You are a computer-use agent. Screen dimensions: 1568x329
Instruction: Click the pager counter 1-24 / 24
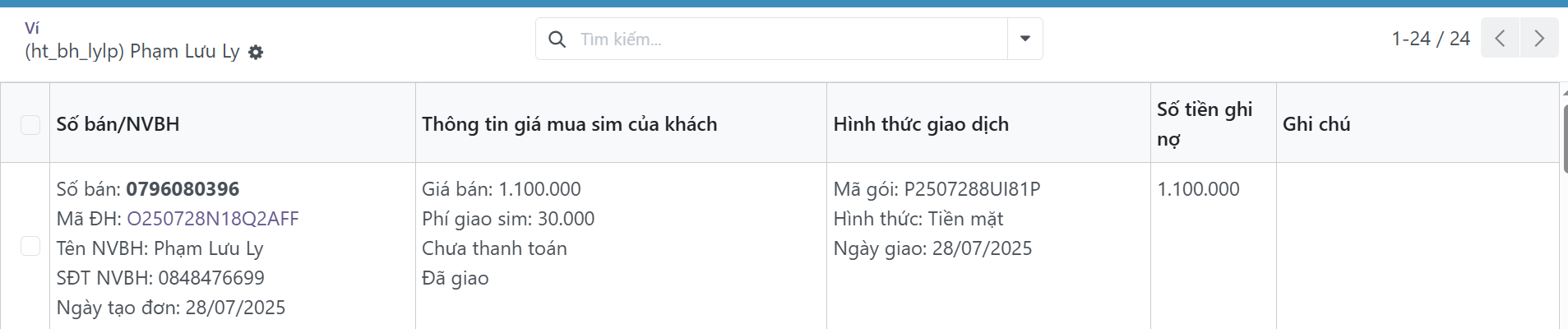1431,39
